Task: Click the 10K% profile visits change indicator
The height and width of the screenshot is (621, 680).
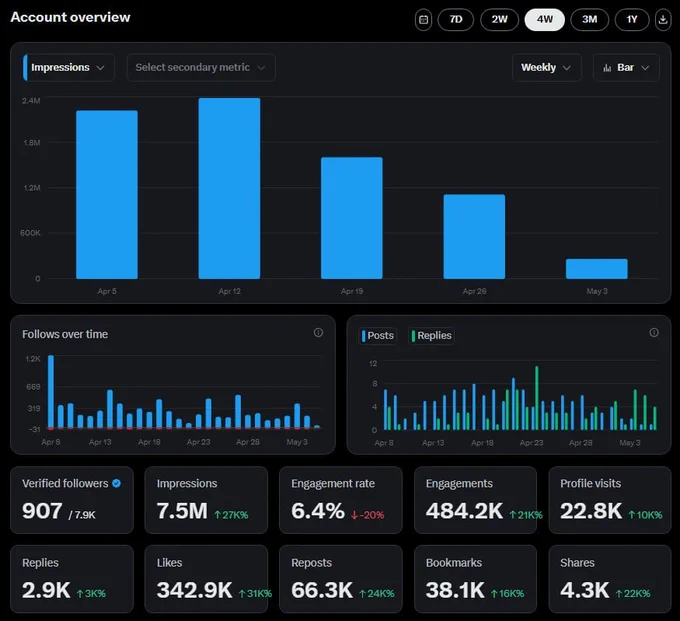Action: coord(645,515)
